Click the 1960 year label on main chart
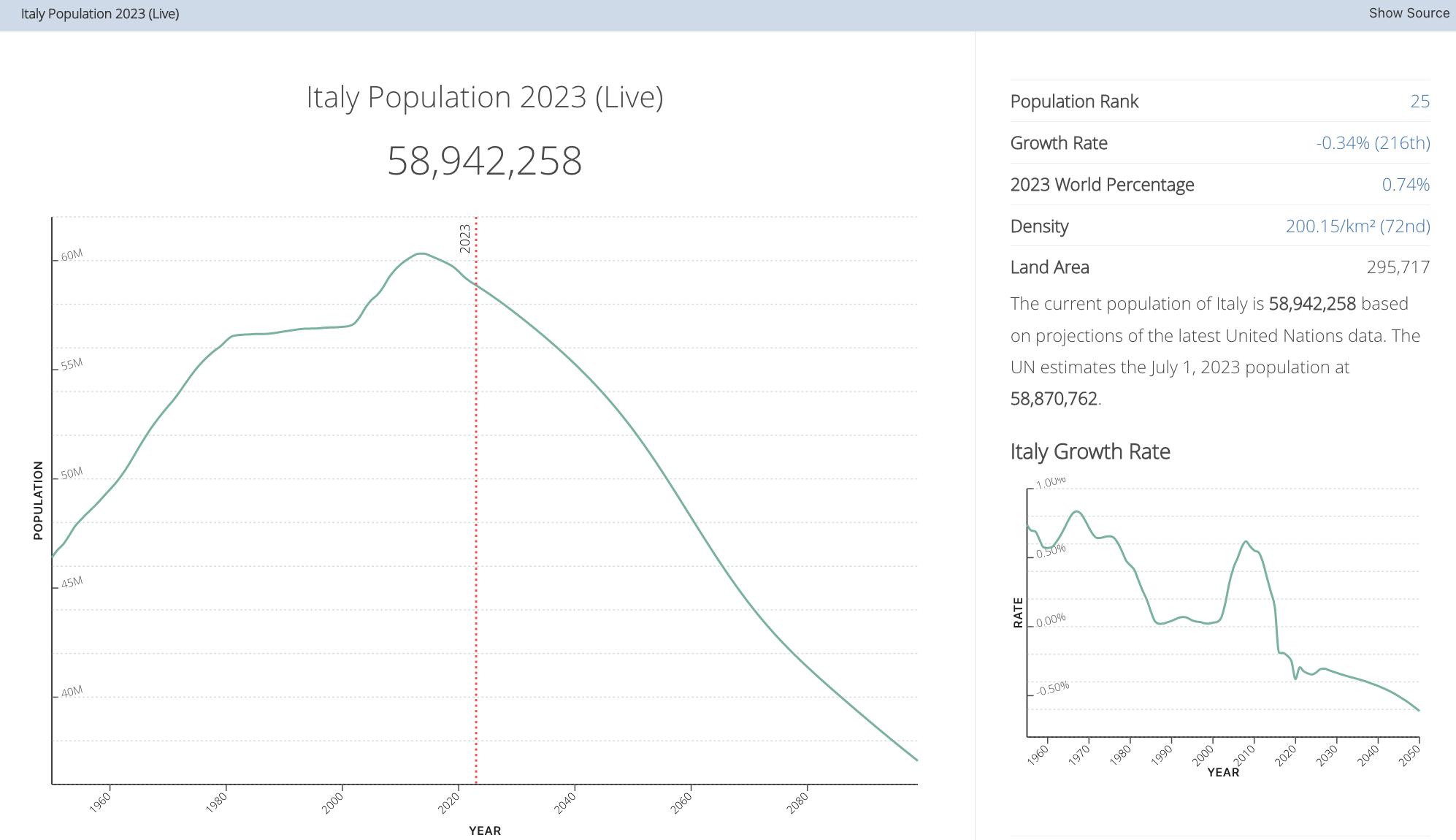Screen dimensions: 1456x840 coord(100,803)
